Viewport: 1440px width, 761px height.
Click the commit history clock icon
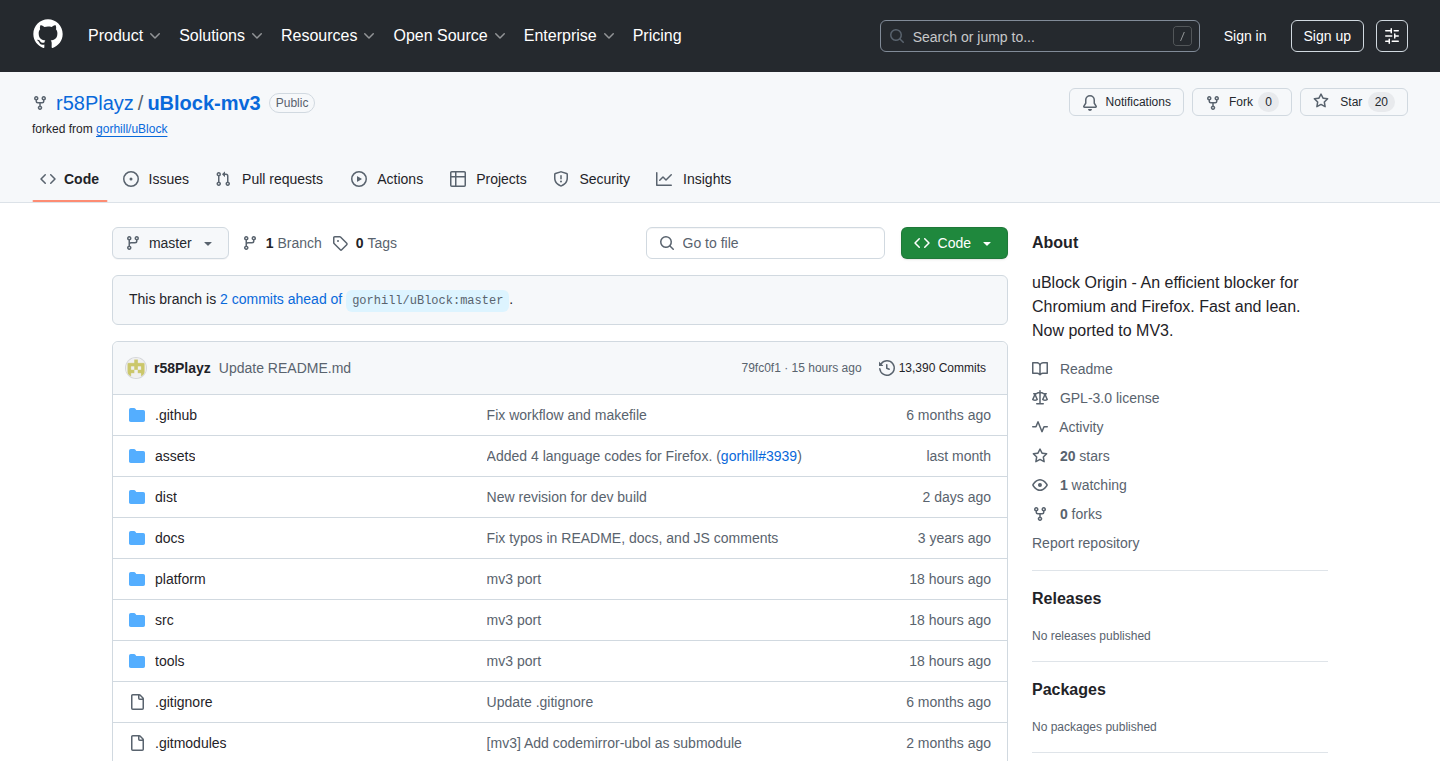[x=886, y=368]
